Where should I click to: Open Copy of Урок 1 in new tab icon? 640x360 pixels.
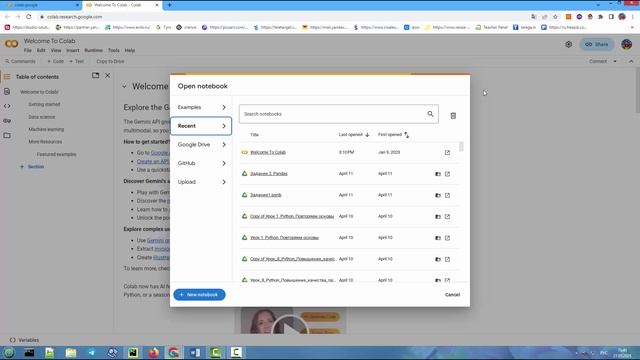(x=447, y=216)
